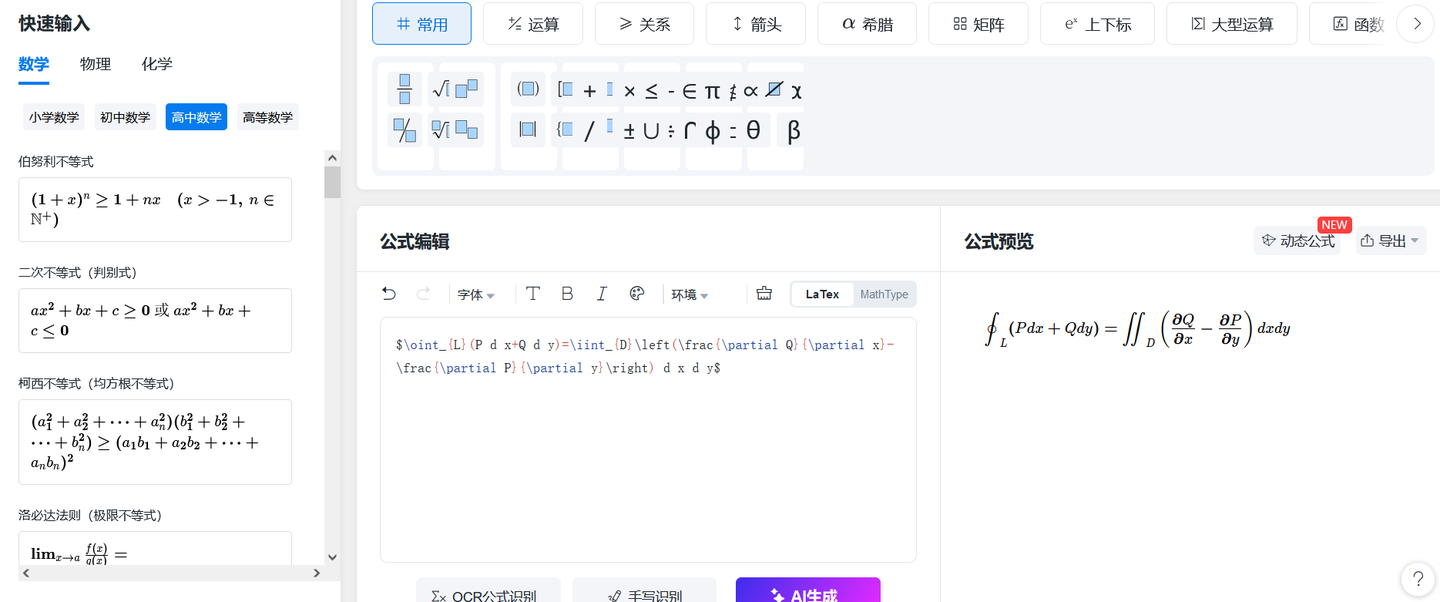Insert the plus sign symbol
Screen dimensions: 1440x602
point(589,91)
